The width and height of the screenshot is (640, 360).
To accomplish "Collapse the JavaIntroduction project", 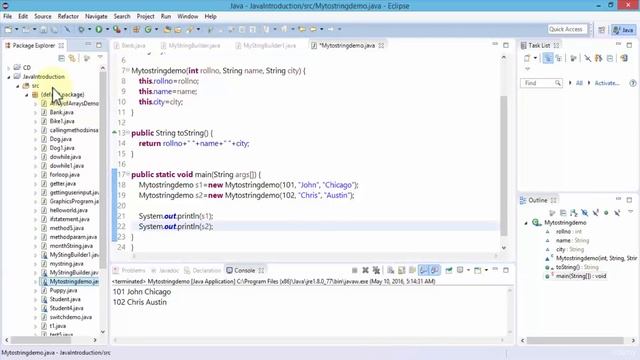I will (x=9, y=77).
